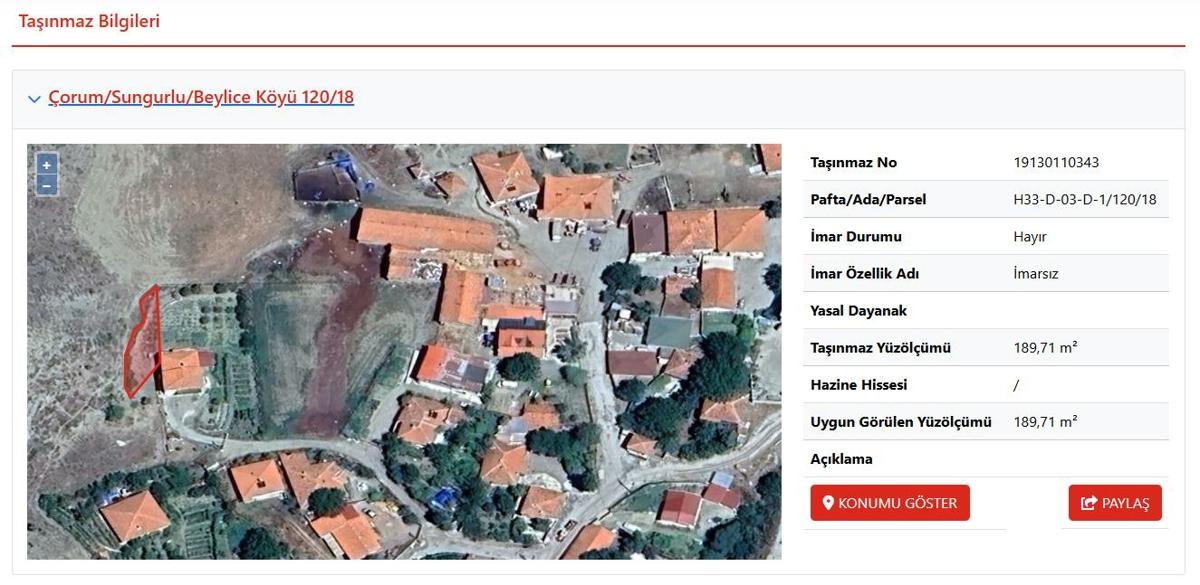This screenshot has height=585, width=1200.
Task: Open the Çorum/Sungurlu/Beylice Köyü 120/18 link
Action: 201,97
